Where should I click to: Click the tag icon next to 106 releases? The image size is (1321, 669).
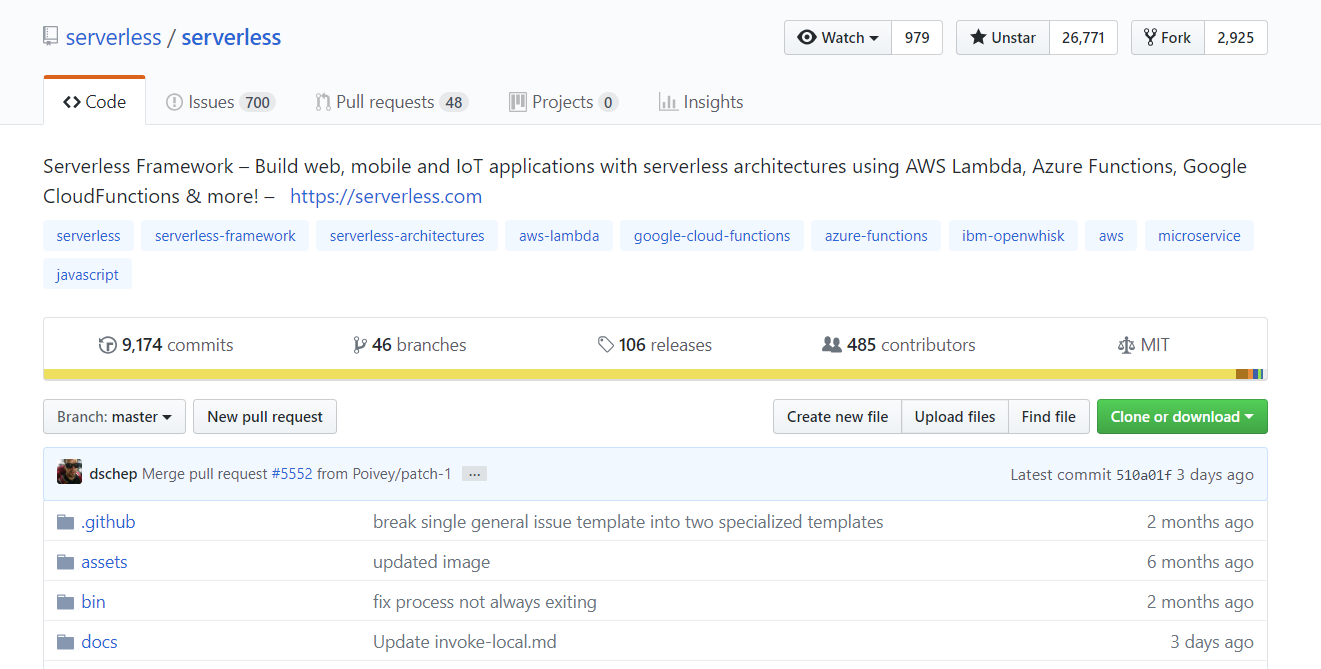pos(606,345)
